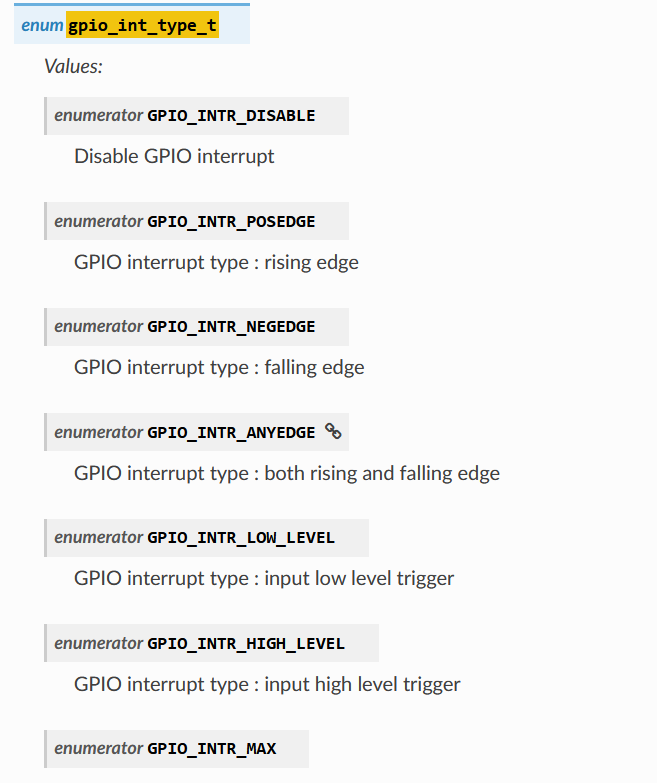657x783 pixels.
Task: Click the "both rising and falling edge" description
Action: [287, 473]
